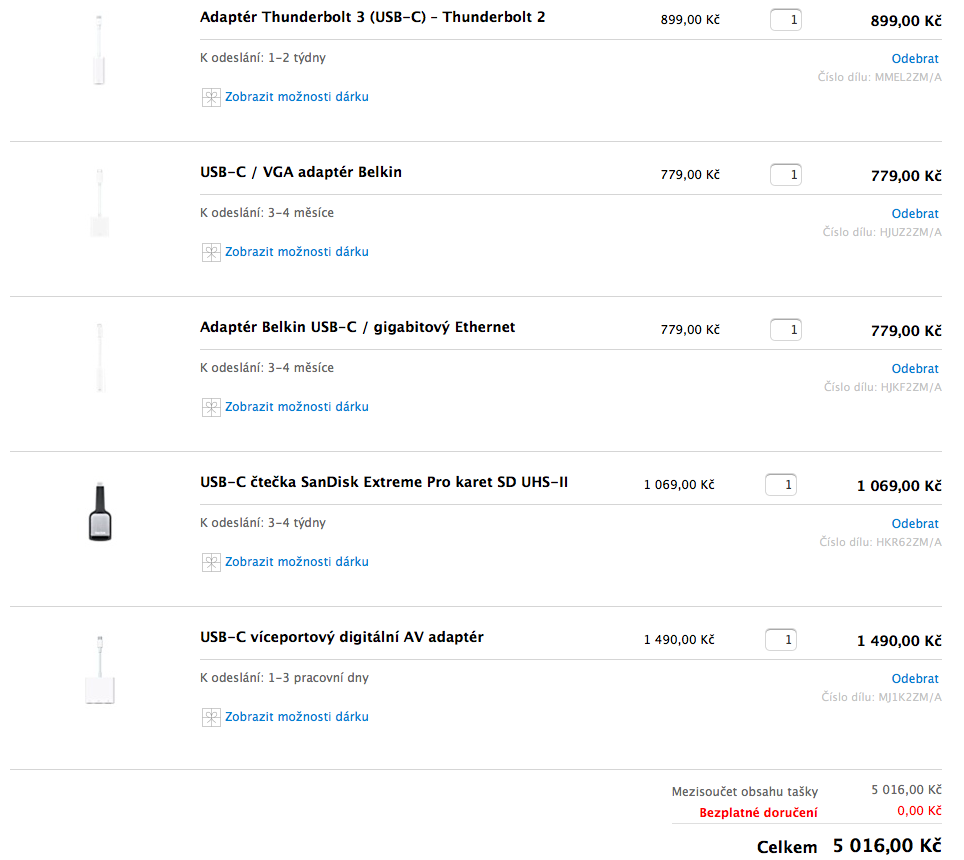This screenshot has width=964, height=860.
Task: Remove Belkin gigabit Ethernet adapter via Odebrat
Action: click(x=915, y=369)
